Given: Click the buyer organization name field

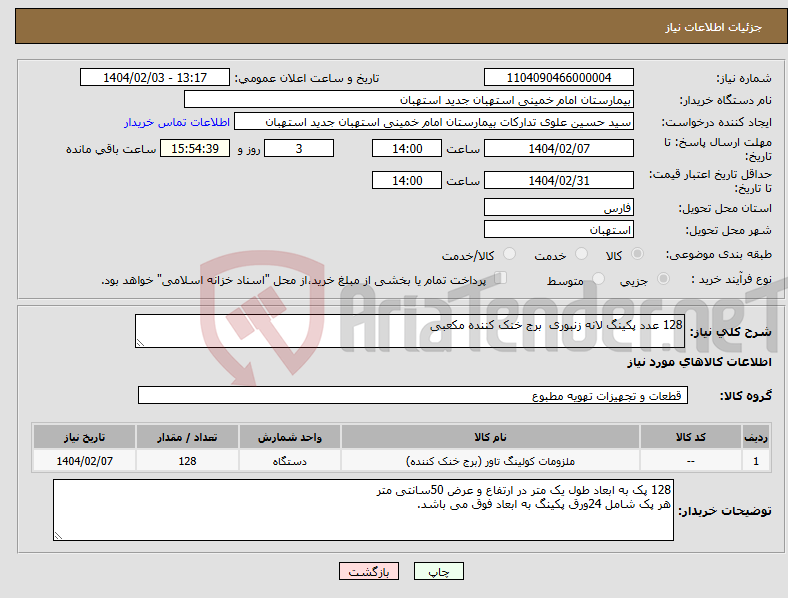Looking at the screenshot, I should (409, 99).
